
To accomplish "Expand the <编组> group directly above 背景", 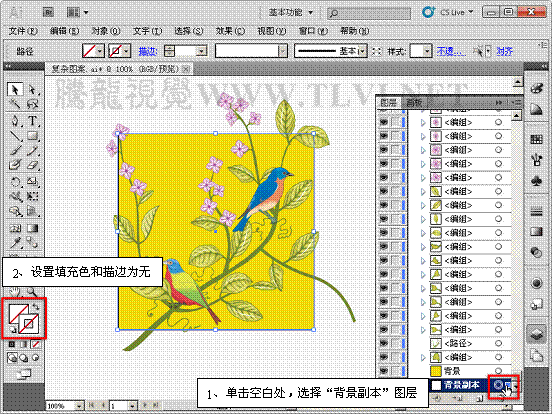I will [x=423, y=357].
